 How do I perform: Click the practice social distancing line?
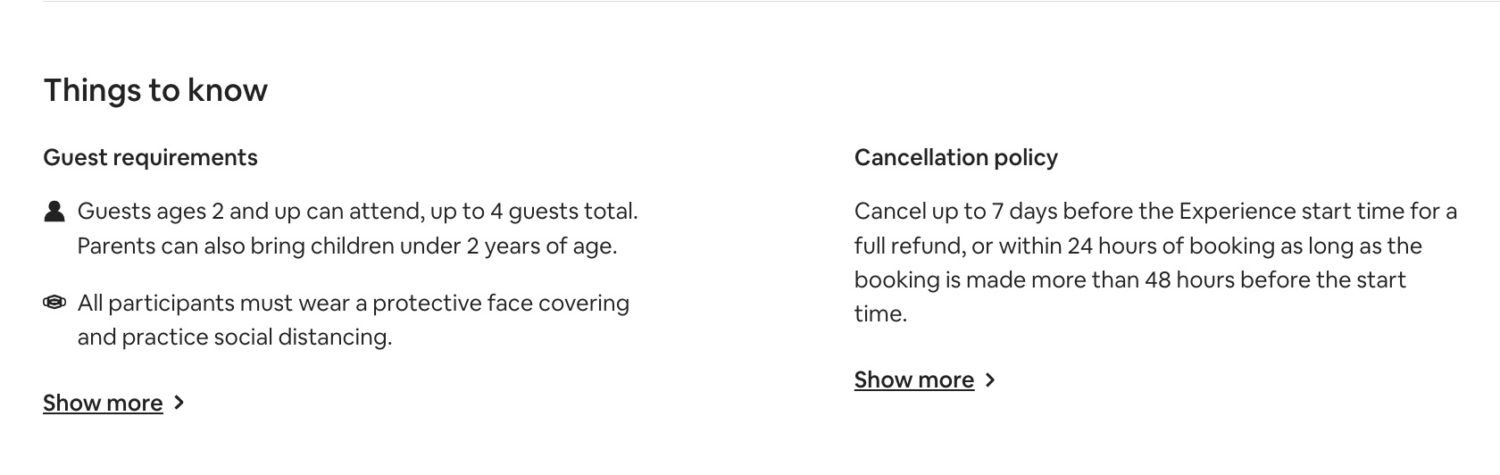234,337
